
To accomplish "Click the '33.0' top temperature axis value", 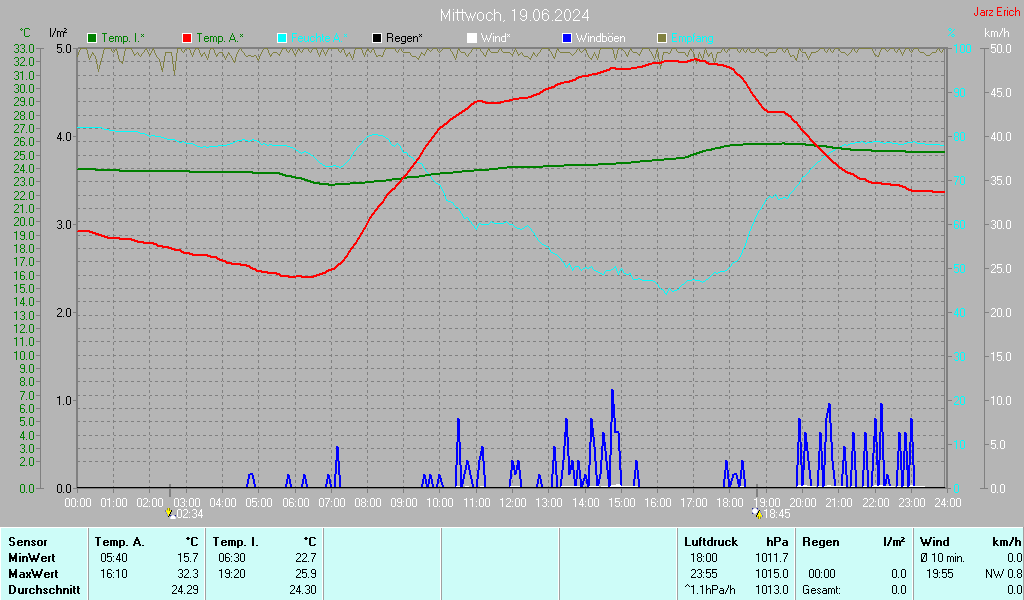I will pyautogui.click(x=24, y=48).
